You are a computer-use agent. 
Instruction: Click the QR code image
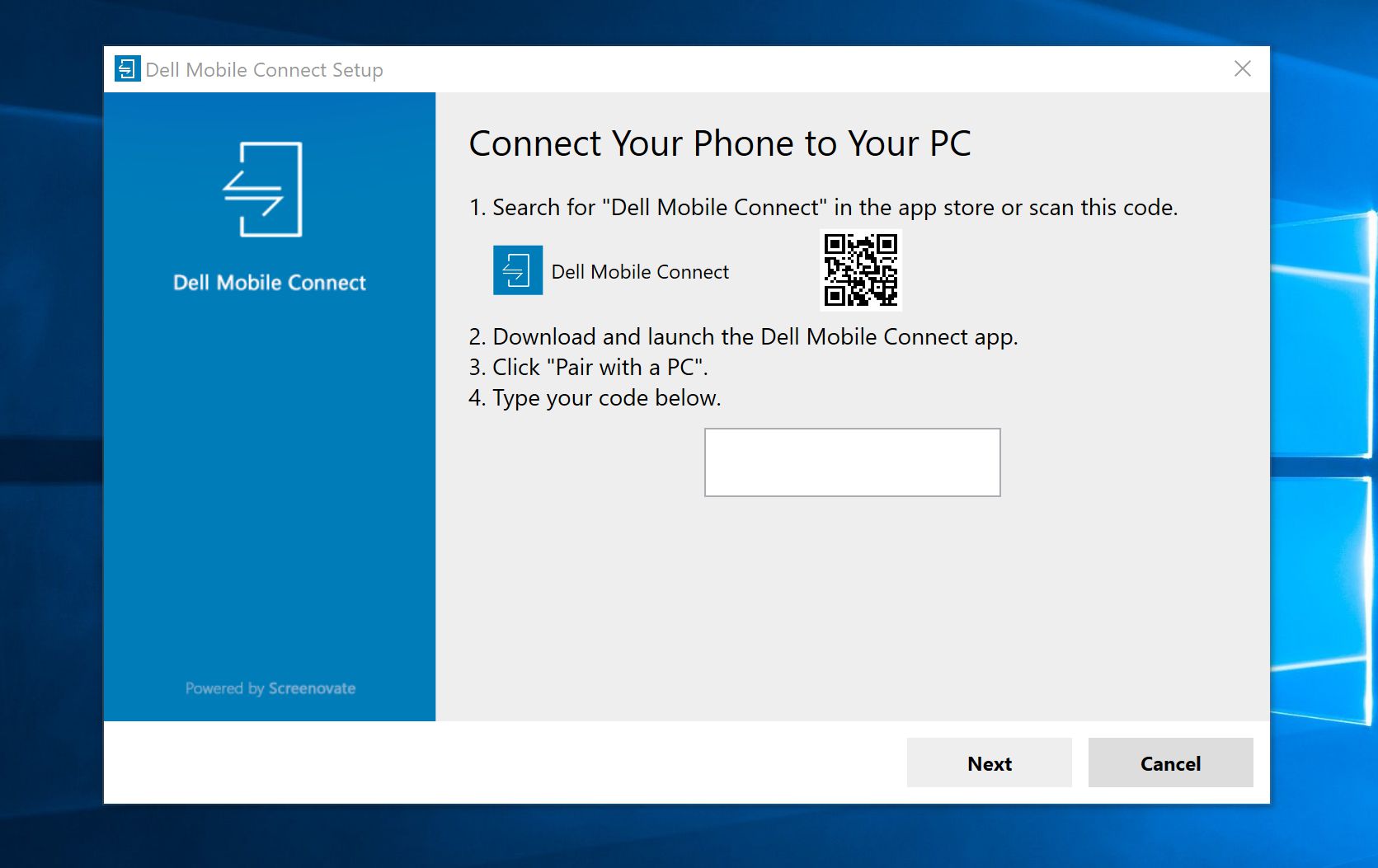click(x=860, y=270)
